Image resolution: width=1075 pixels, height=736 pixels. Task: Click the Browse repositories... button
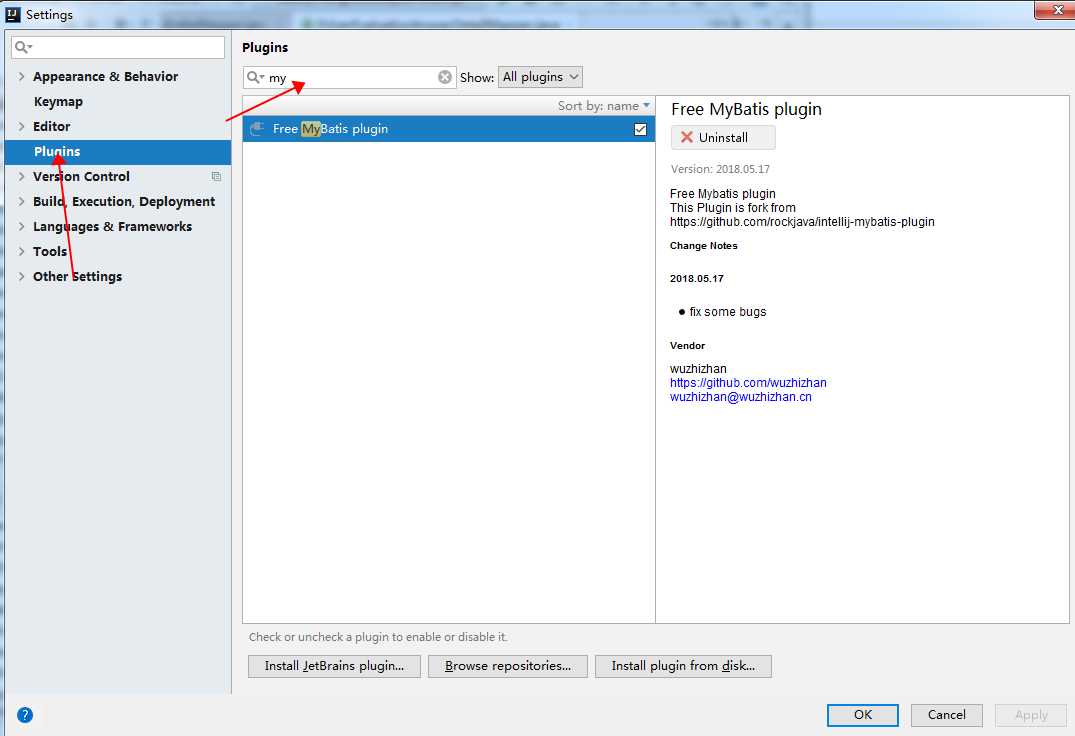click(507, 666)
